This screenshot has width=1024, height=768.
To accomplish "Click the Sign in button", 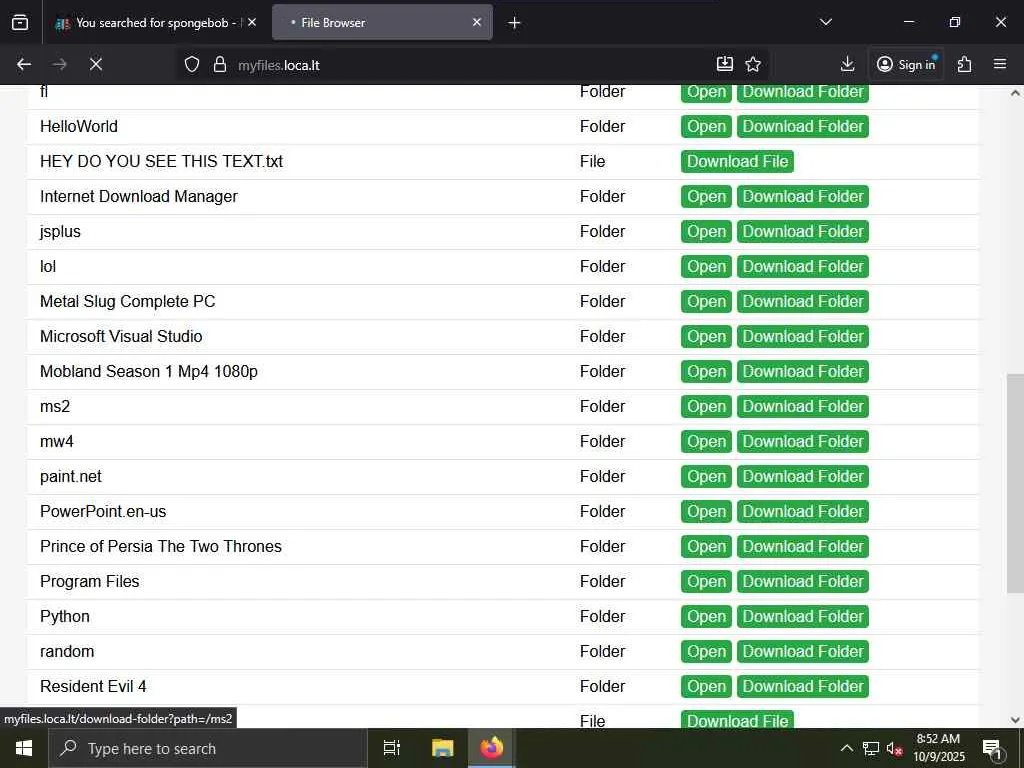I will pos(906,64).
